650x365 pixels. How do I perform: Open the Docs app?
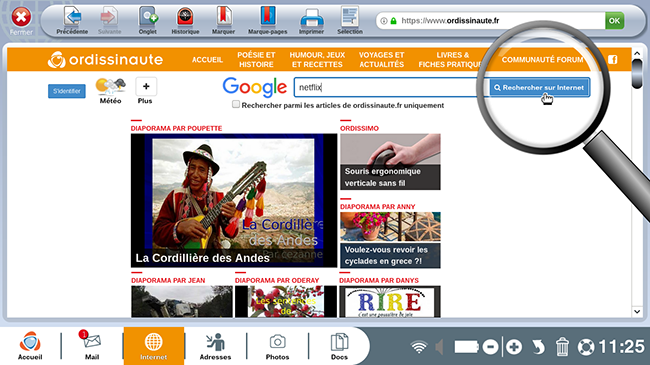tap(339, 346)
